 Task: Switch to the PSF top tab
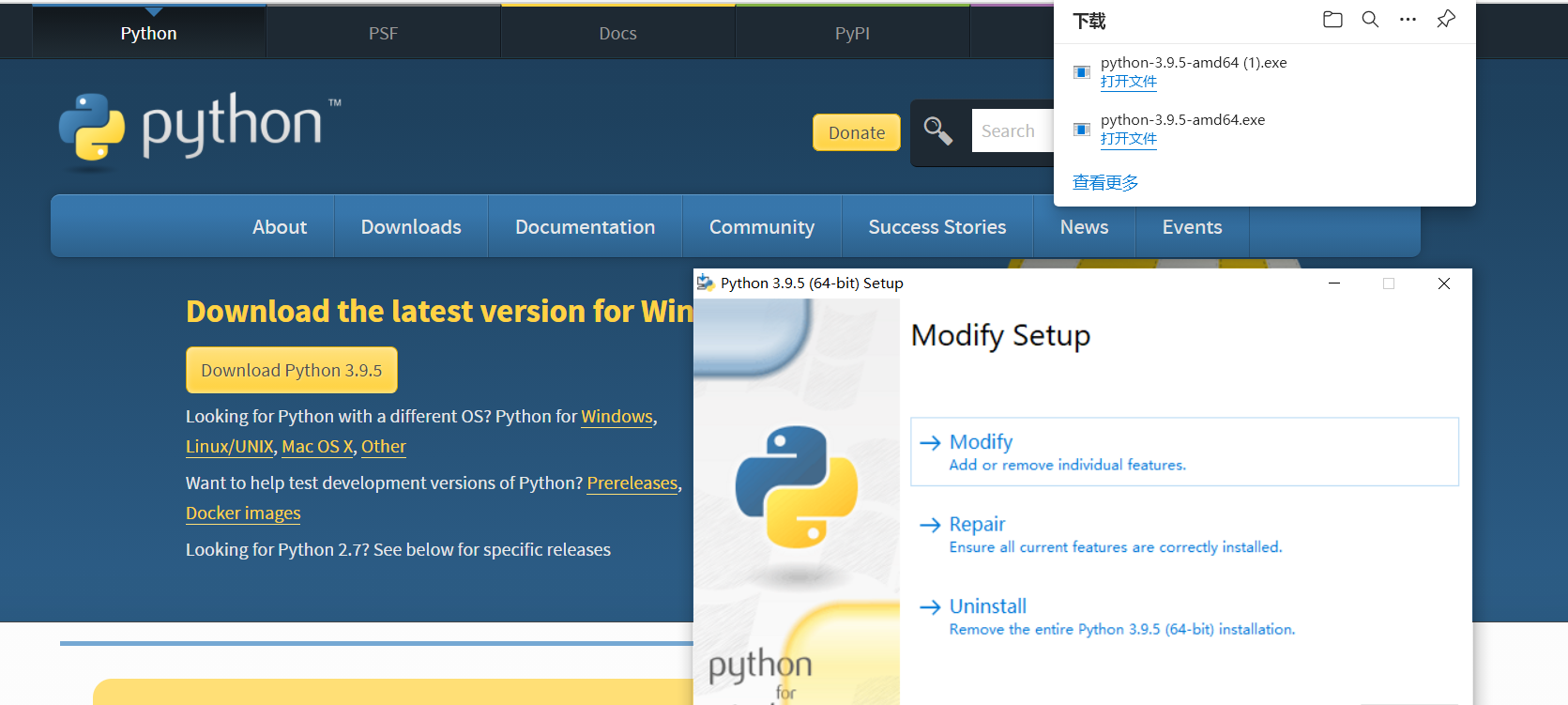[383, 33]
